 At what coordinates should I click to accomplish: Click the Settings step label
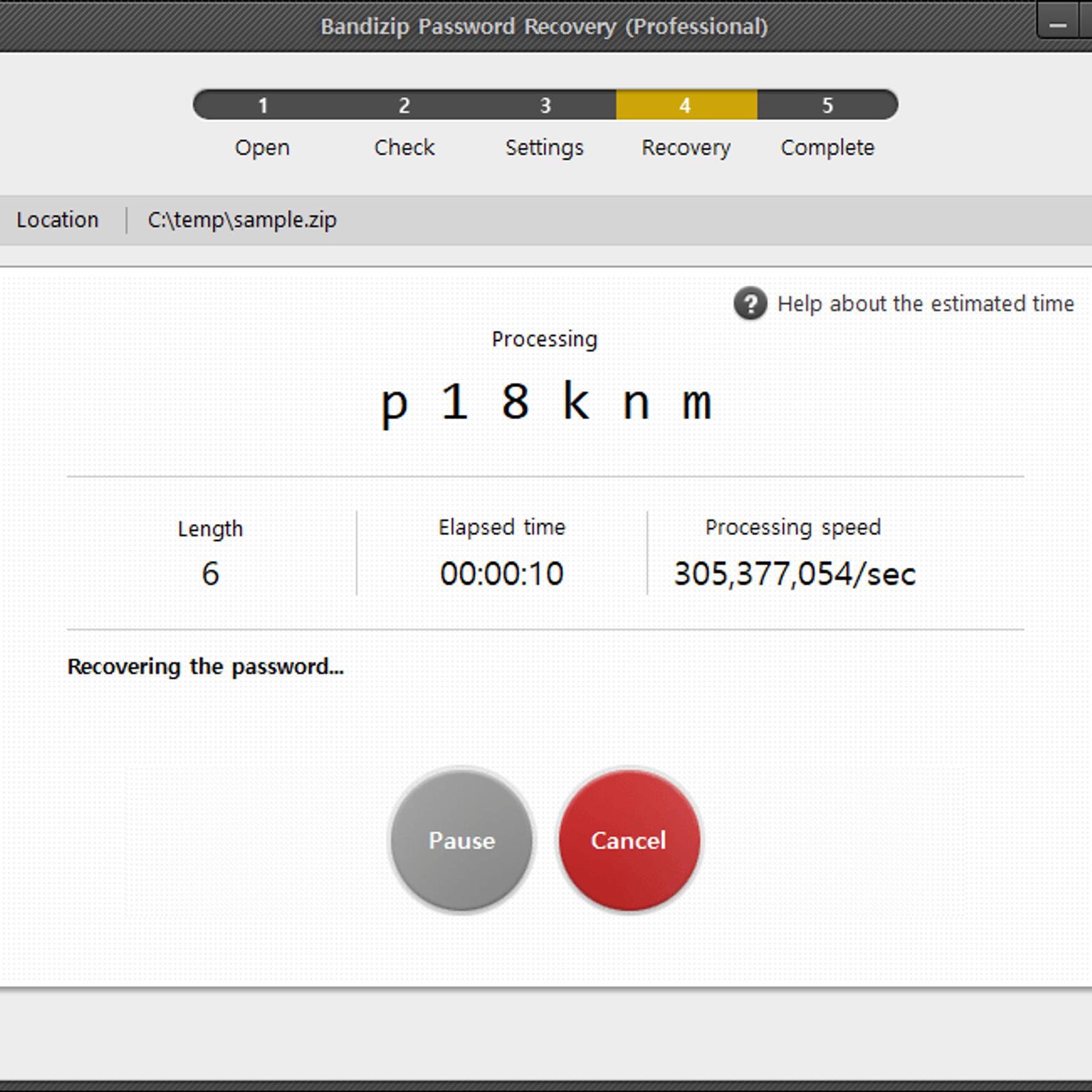[x=545, y=147]
